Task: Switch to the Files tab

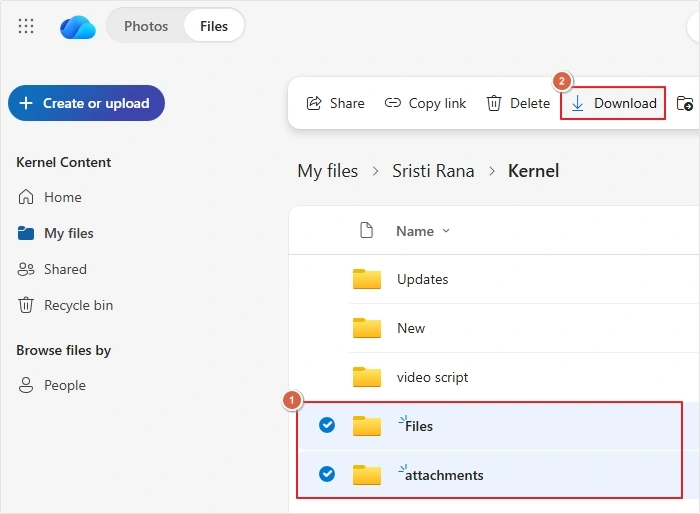Action: 214,26
